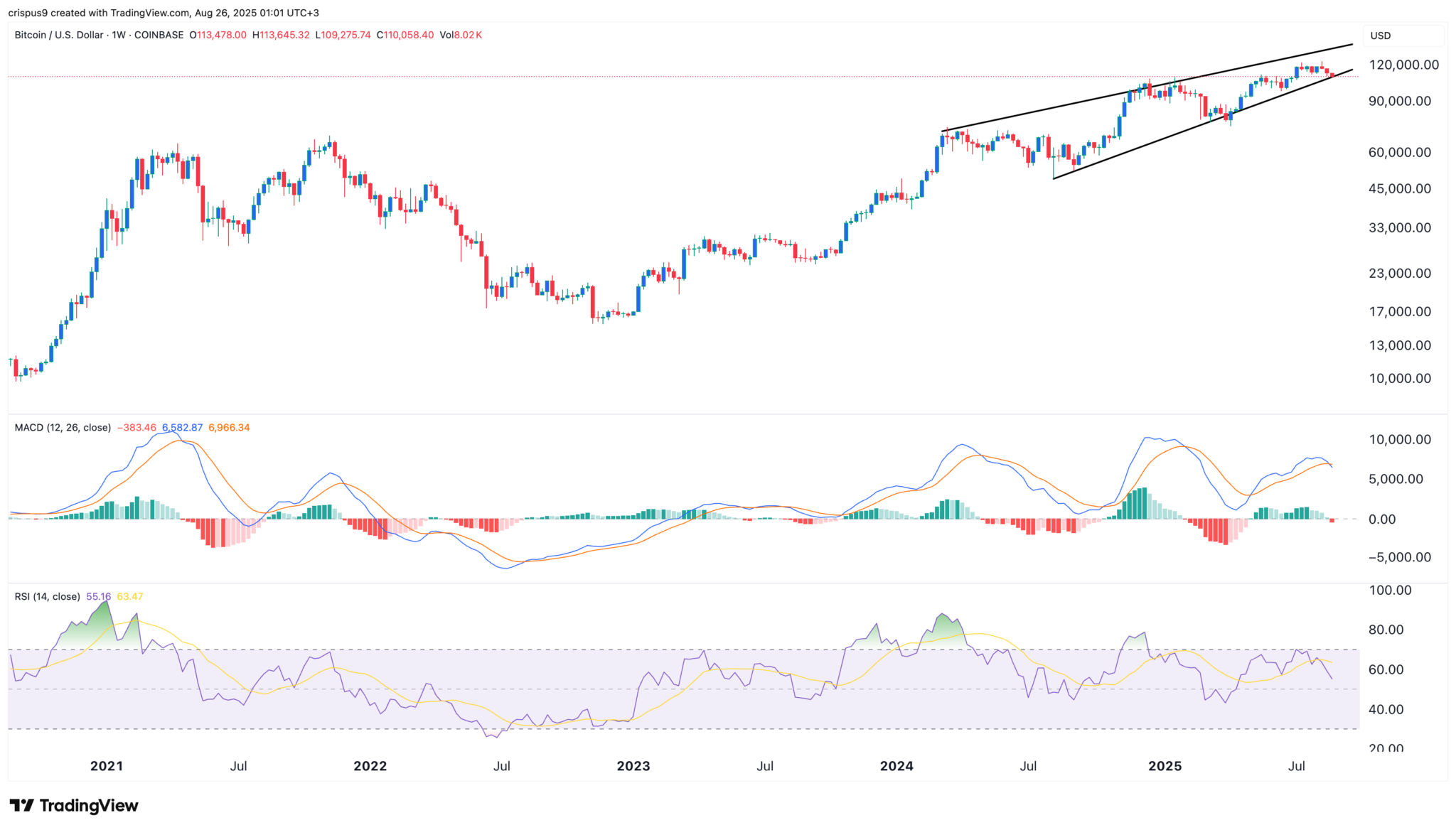Select the MACD (12, 26, close) indicator label
The height and width of the screenshot is (830, 1456).
click(x=63, y=428)
